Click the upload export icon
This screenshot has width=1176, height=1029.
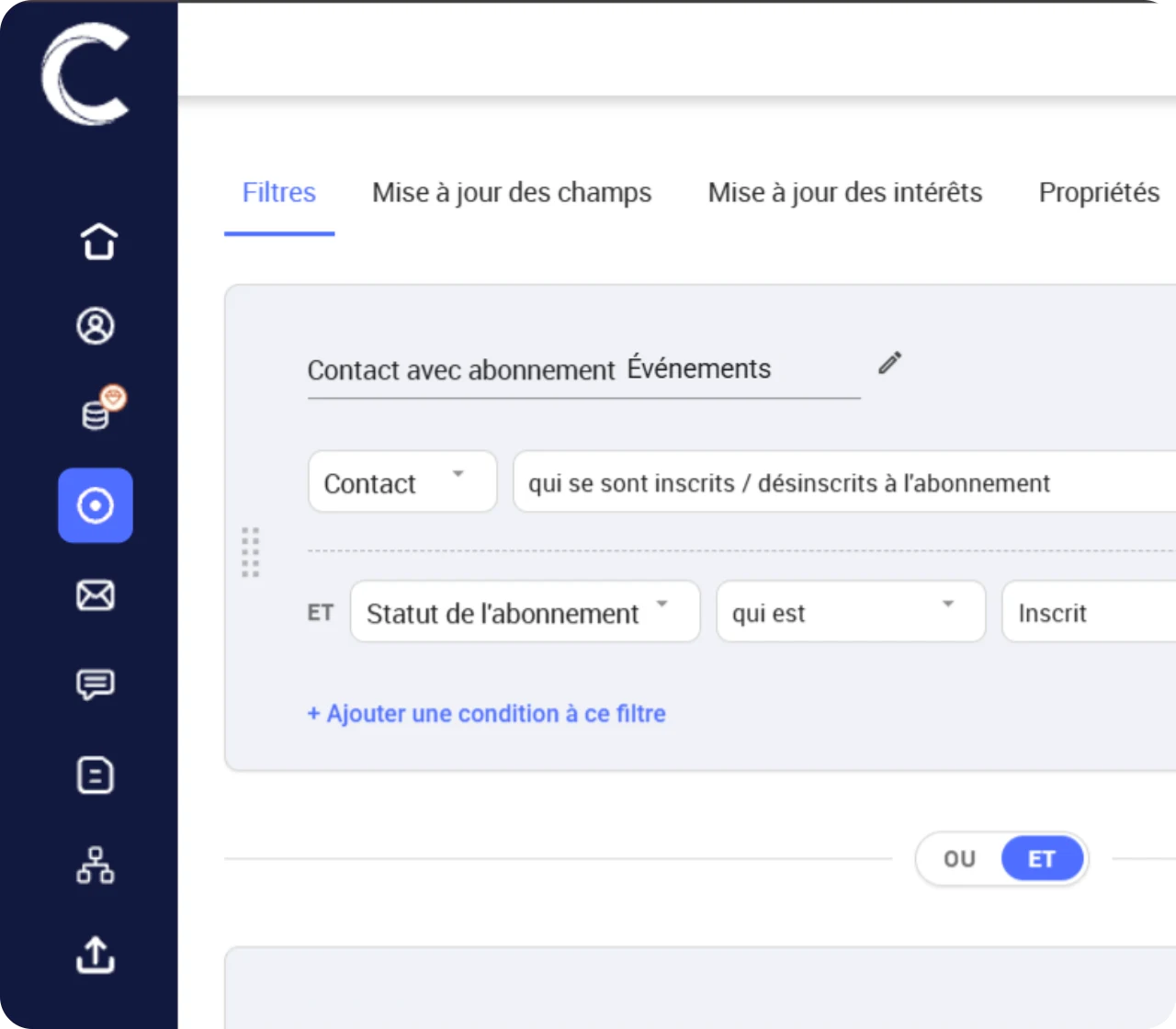pos(96,955)
